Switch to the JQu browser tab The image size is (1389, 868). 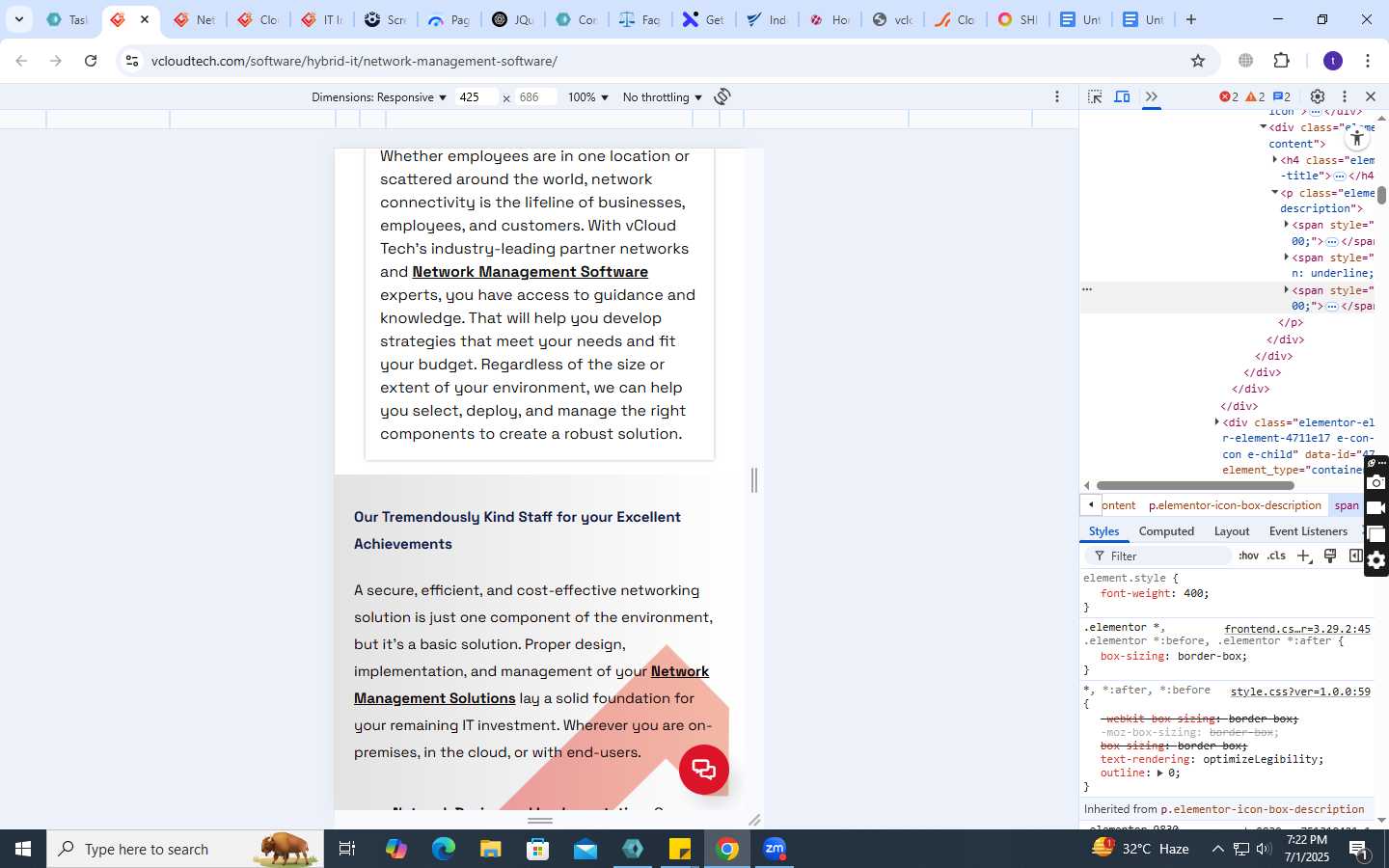(x=513, y=19)
